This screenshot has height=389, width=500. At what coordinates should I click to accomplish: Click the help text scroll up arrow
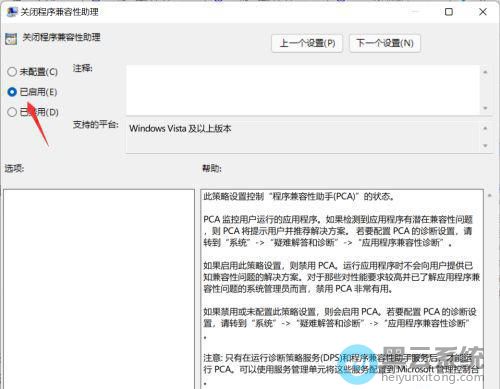[490, 196]
